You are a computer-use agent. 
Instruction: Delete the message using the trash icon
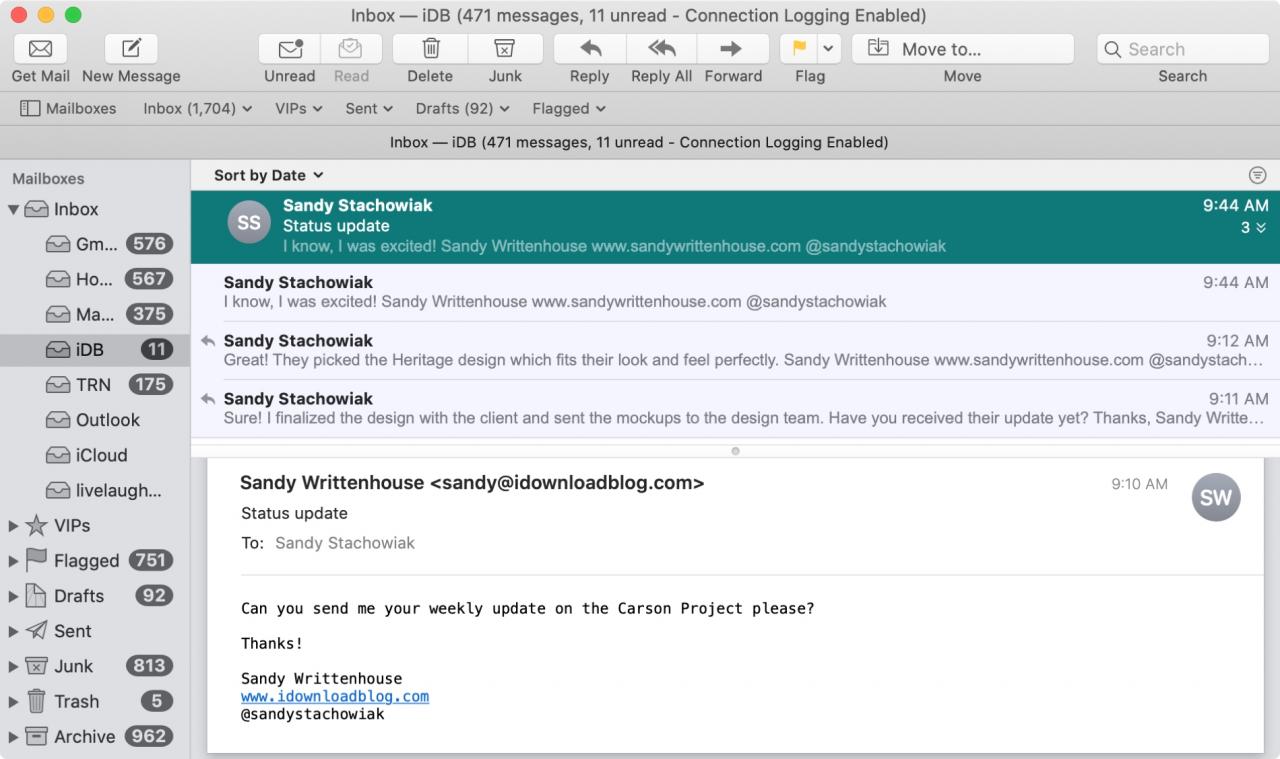click(x=431, y=49)
